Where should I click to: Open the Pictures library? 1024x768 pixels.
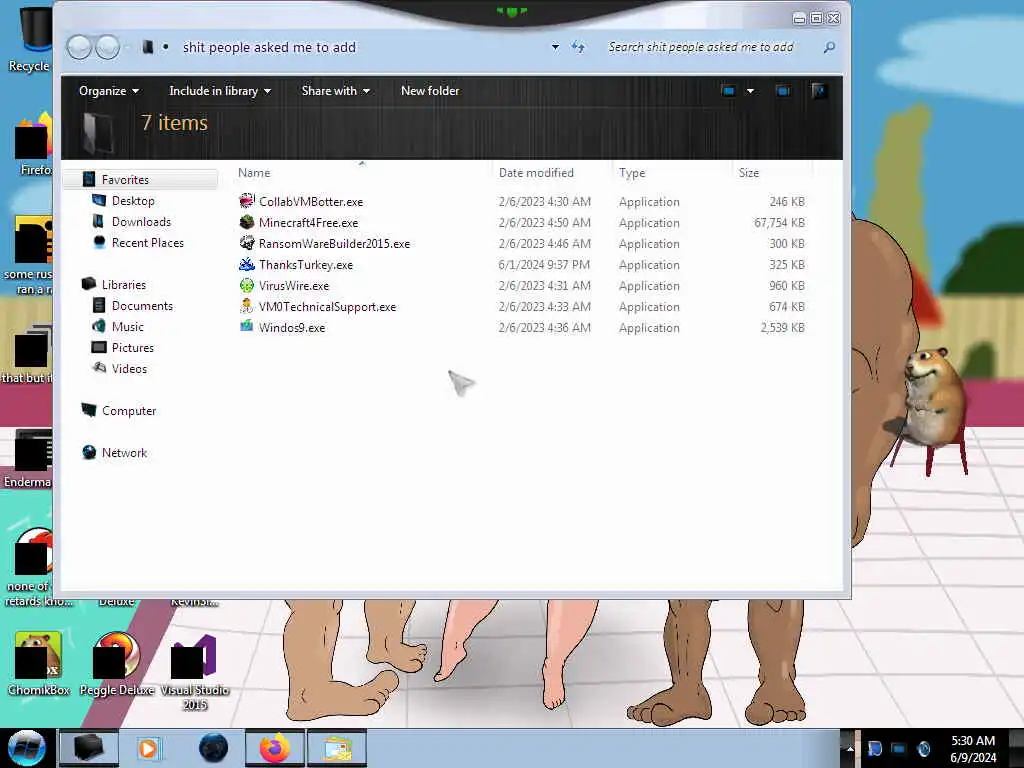[133, 347]
